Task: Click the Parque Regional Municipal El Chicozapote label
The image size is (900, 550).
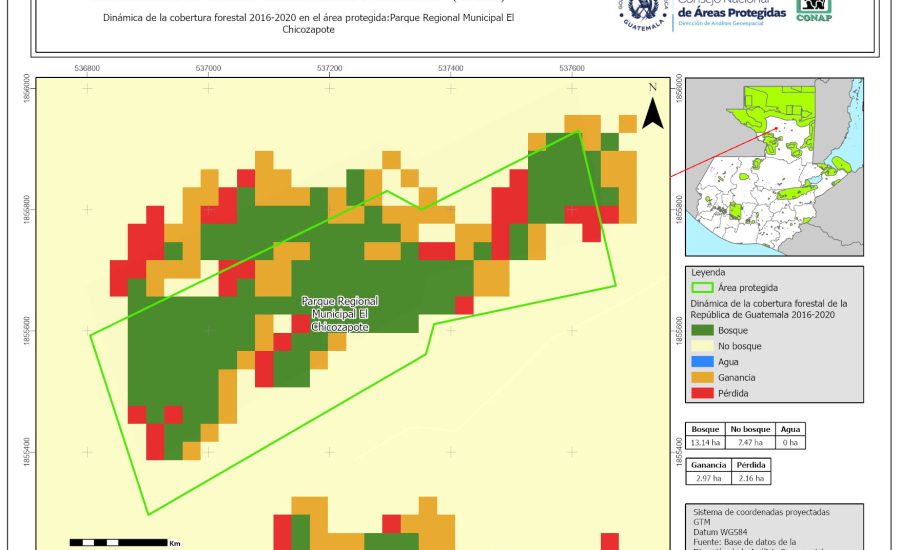Action: coord(340,314)
